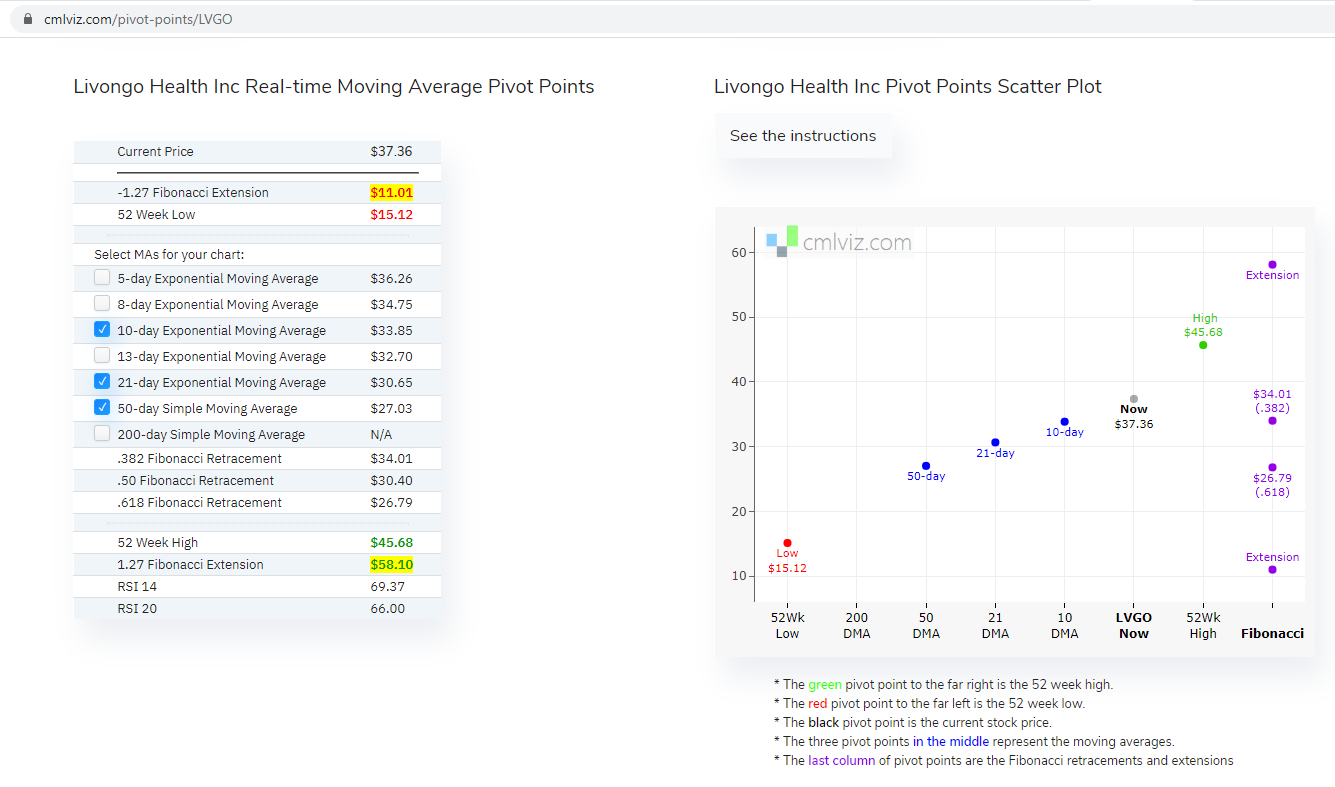Select the green 52 week high point
The image size is (1335, 787).
tap(1203, 345)
